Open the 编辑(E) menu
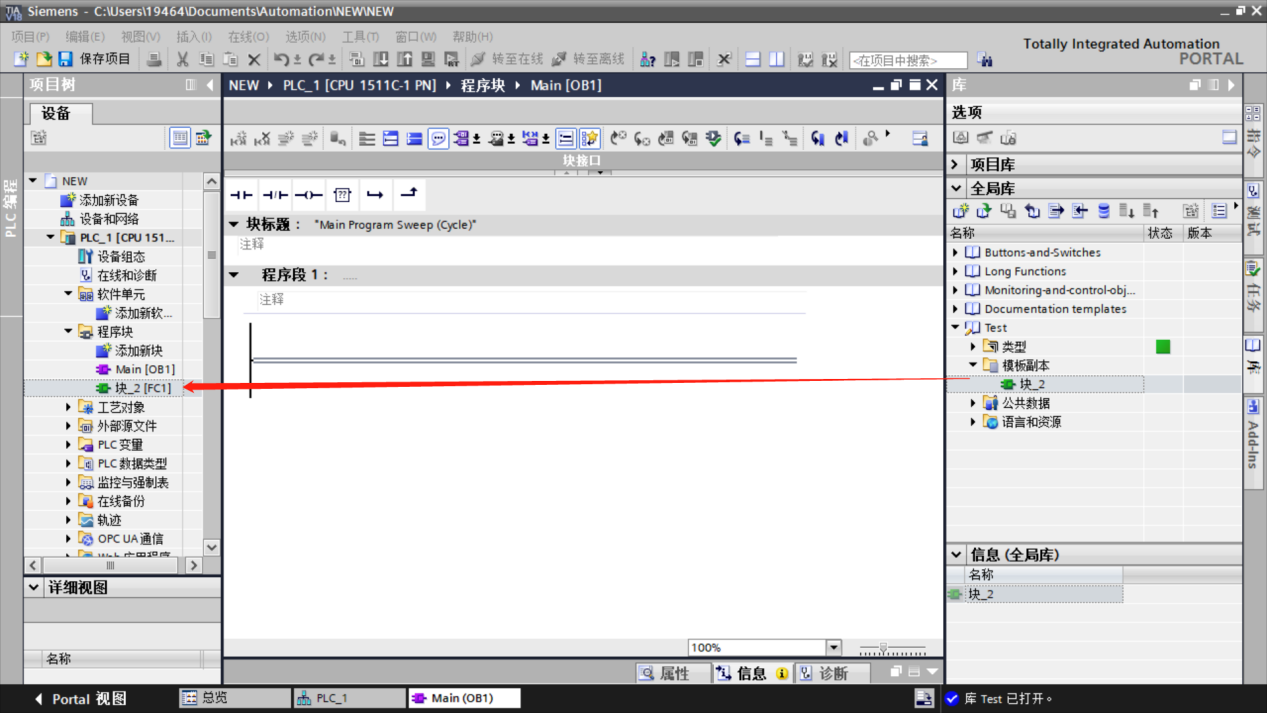This screenshot has height=713, width=1267. 84,36
